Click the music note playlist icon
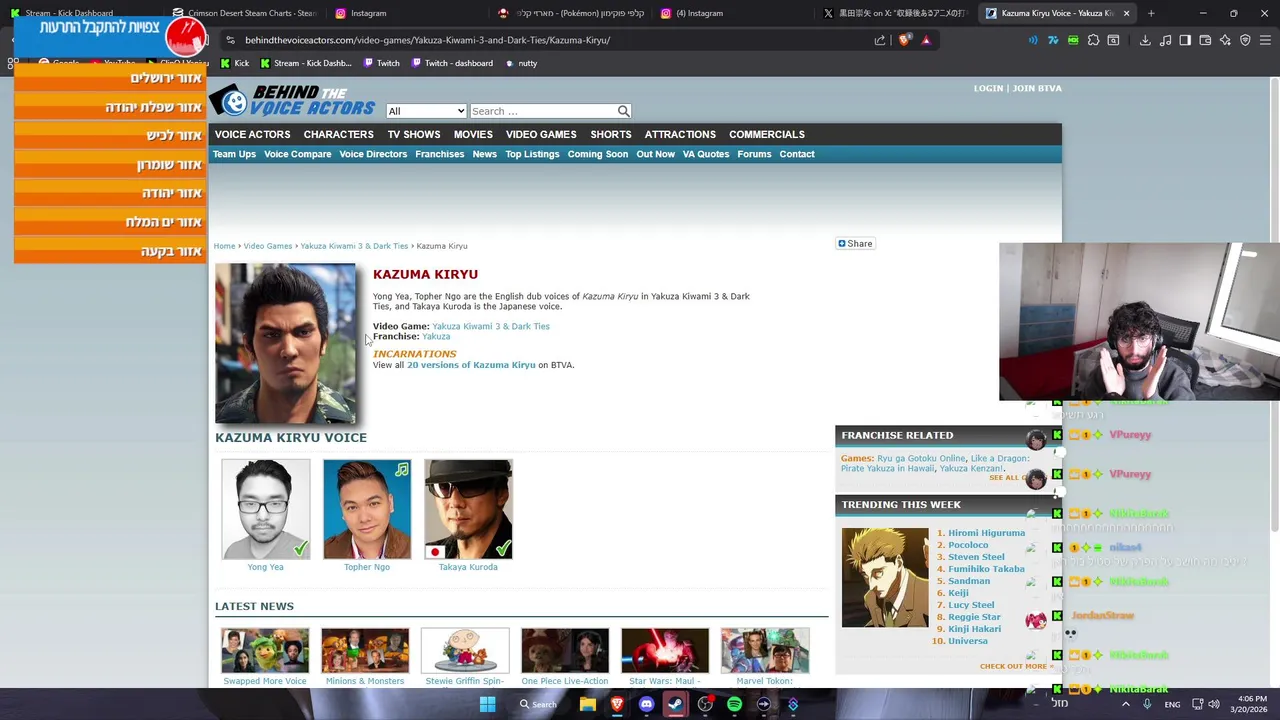 (x=1165, y=40)
